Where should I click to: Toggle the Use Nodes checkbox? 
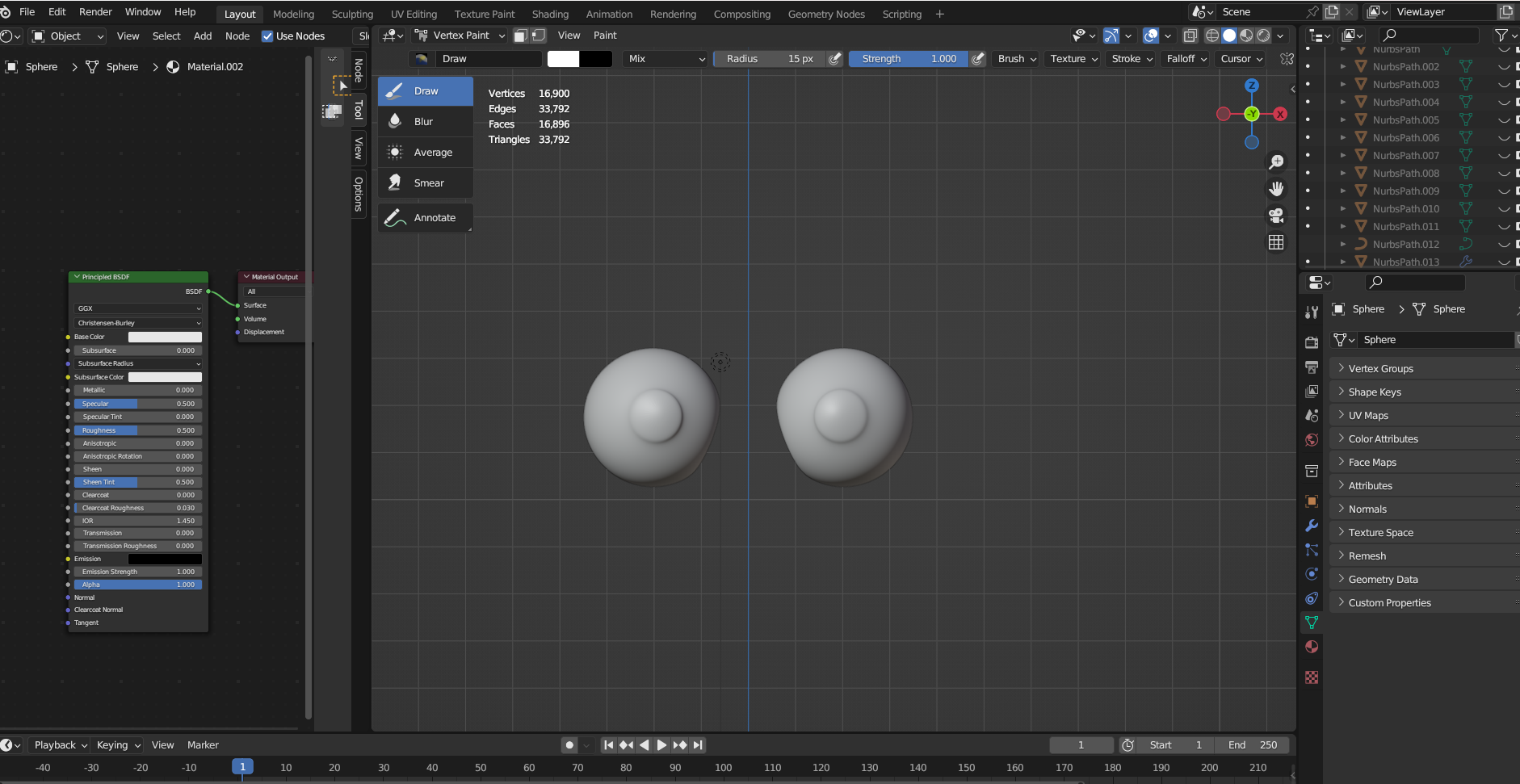coord(267,36)
